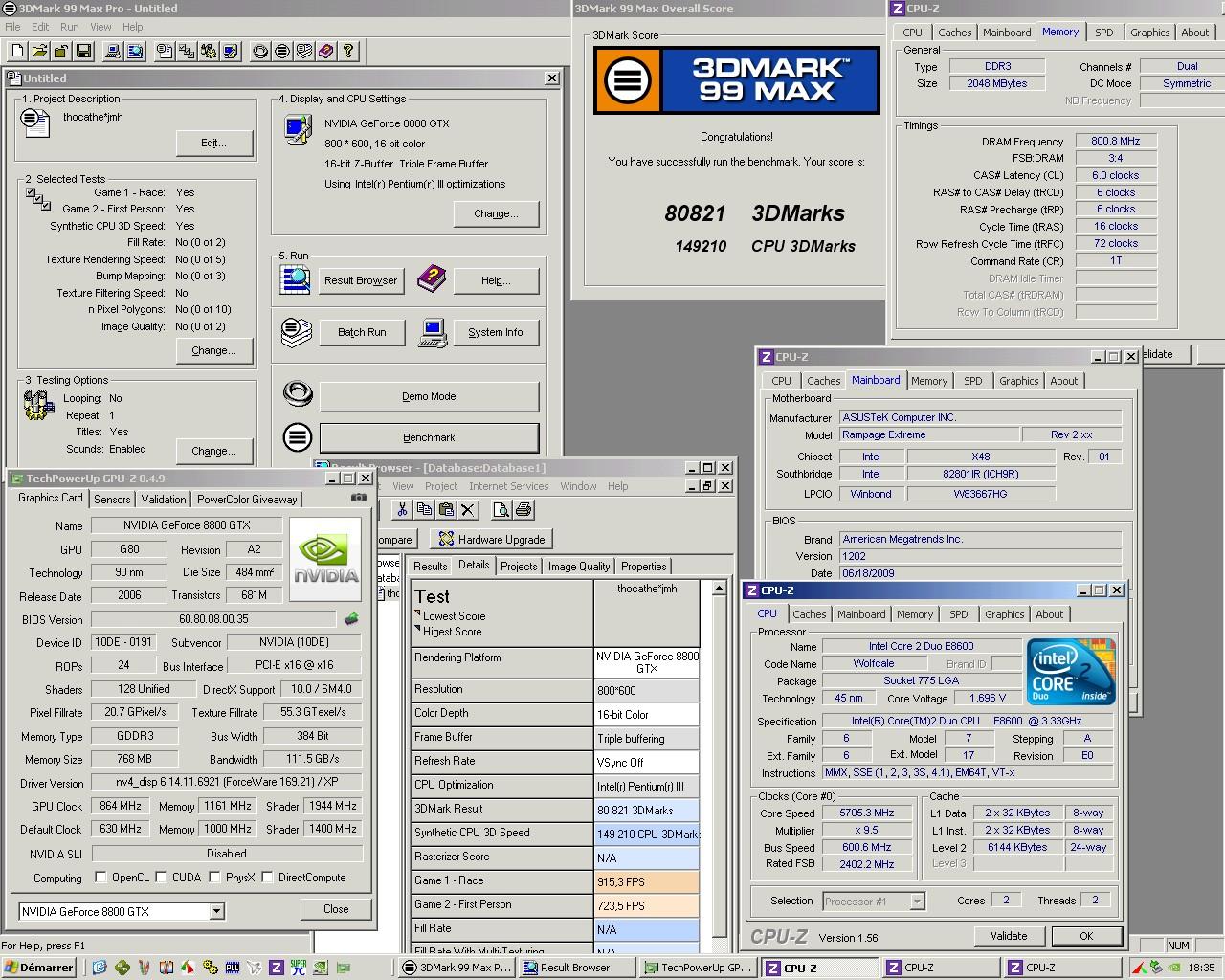
Task: Click the Print Preview icon in Result Browser
Action: pyautogui.click(x=501, y=510)
